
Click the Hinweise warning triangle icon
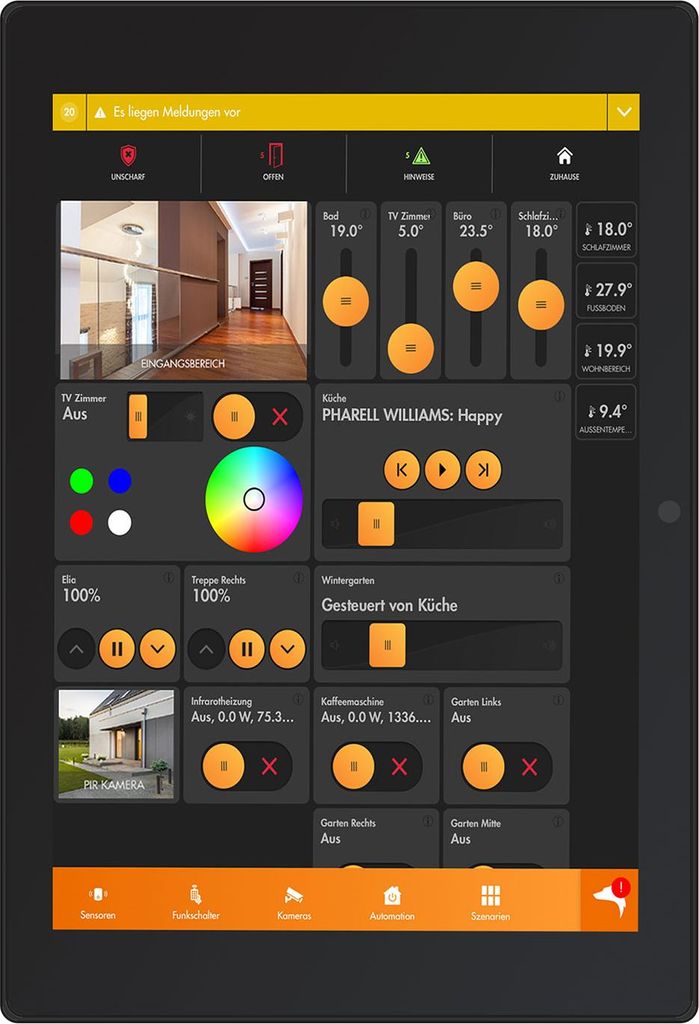tap(419, 156)
